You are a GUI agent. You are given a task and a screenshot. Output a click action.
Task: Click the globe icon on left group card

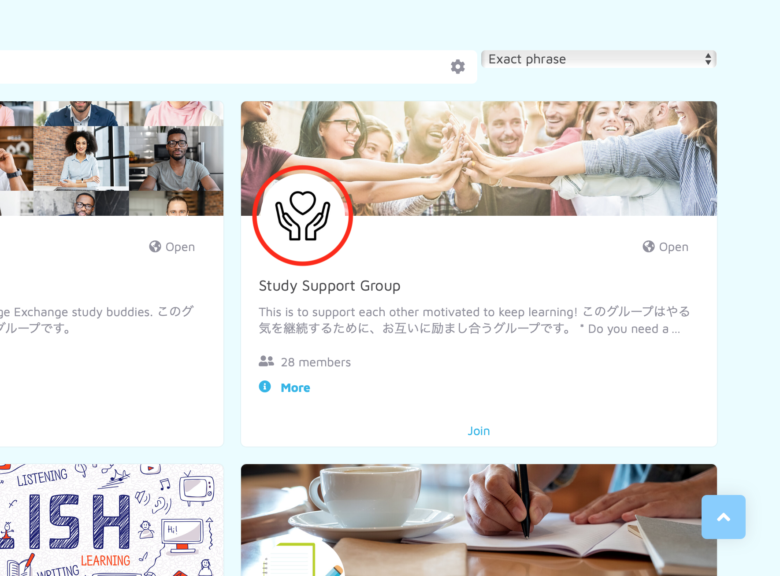pyautogui.click(x=155, y=247)
